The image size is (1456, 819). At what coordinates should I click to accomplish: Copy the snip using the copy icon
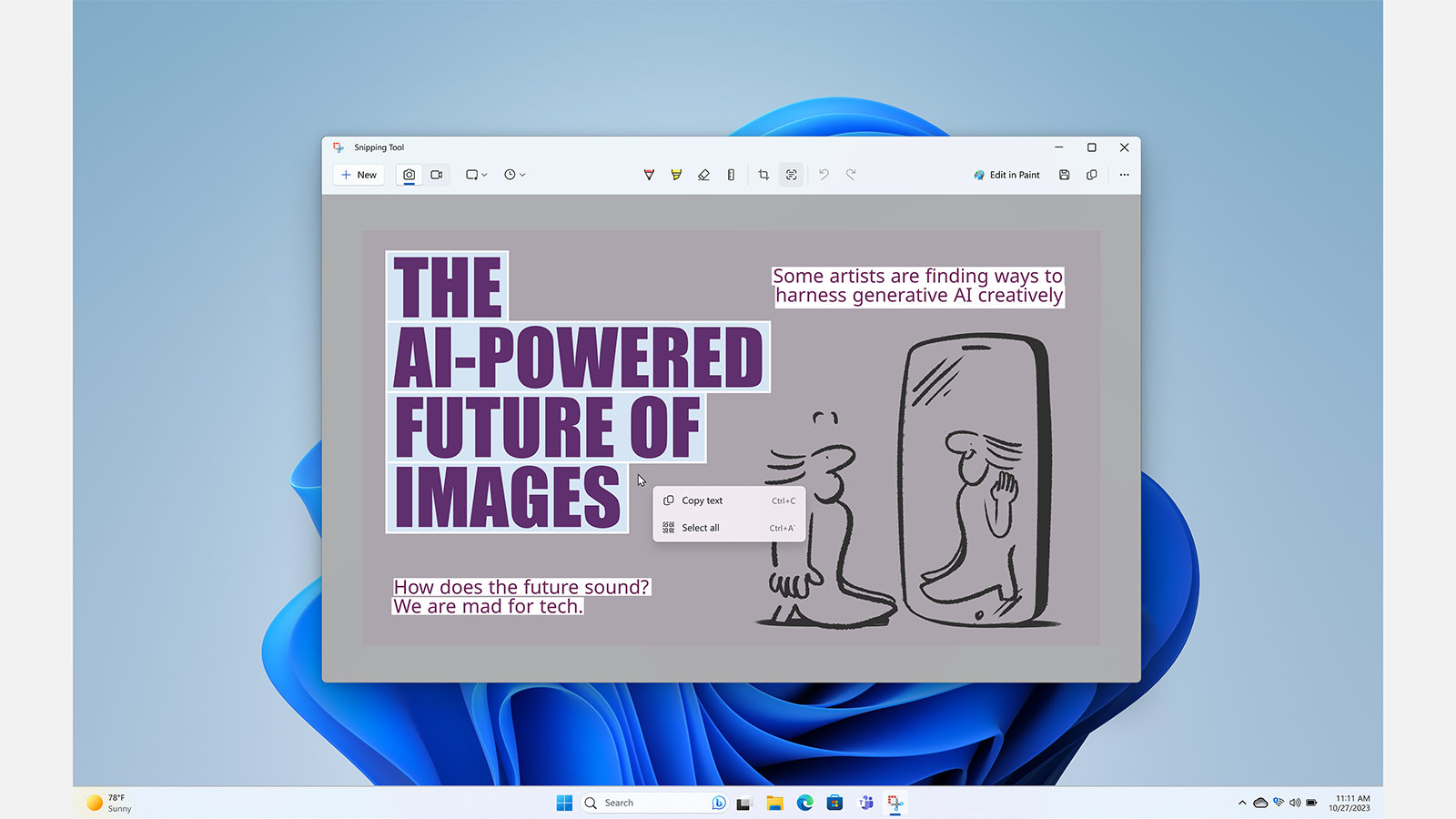1091,175
